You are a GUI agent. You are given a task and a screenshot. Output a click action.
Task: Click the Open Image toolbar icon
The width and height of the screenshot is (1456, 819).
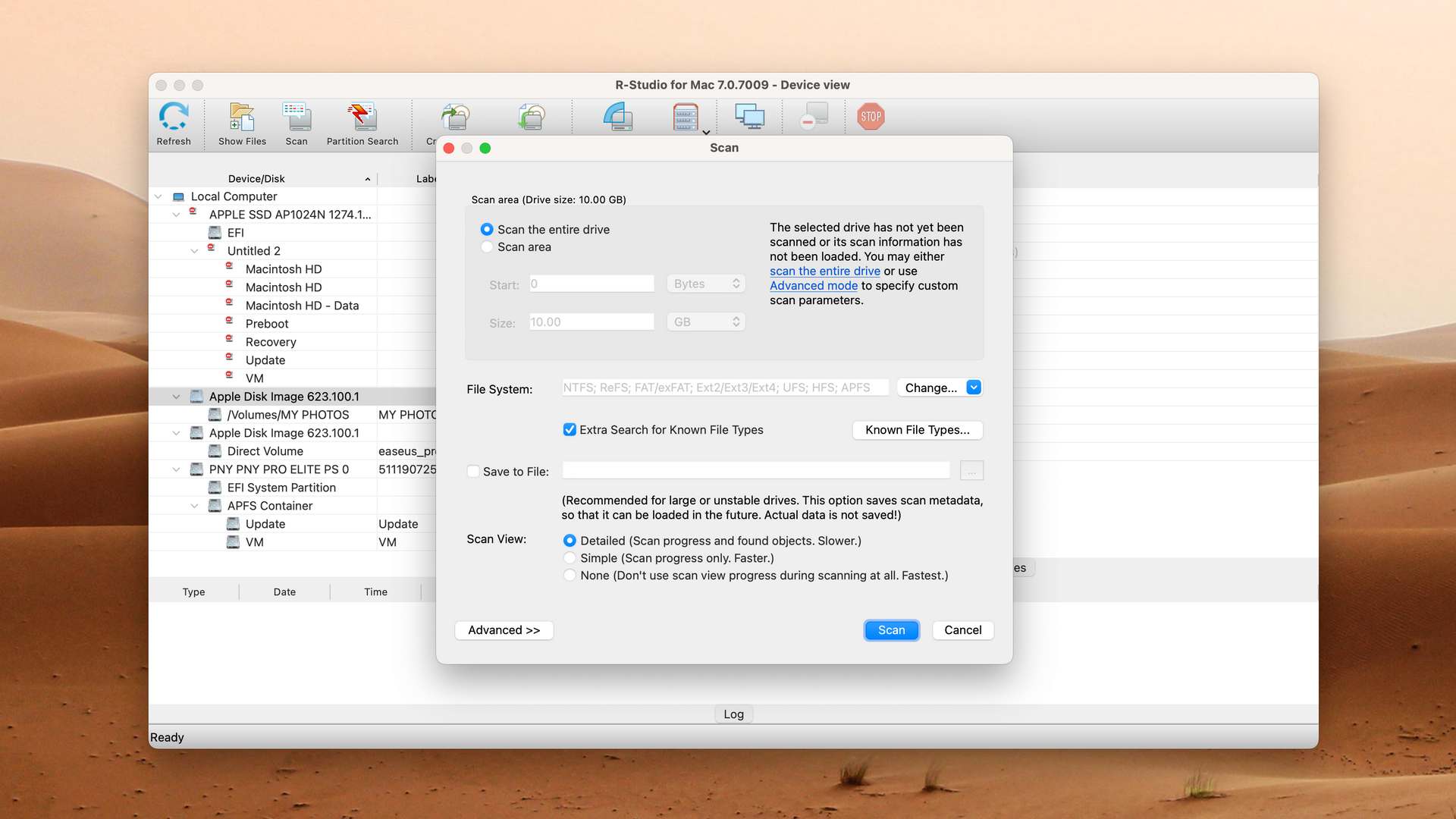[532, 118]
